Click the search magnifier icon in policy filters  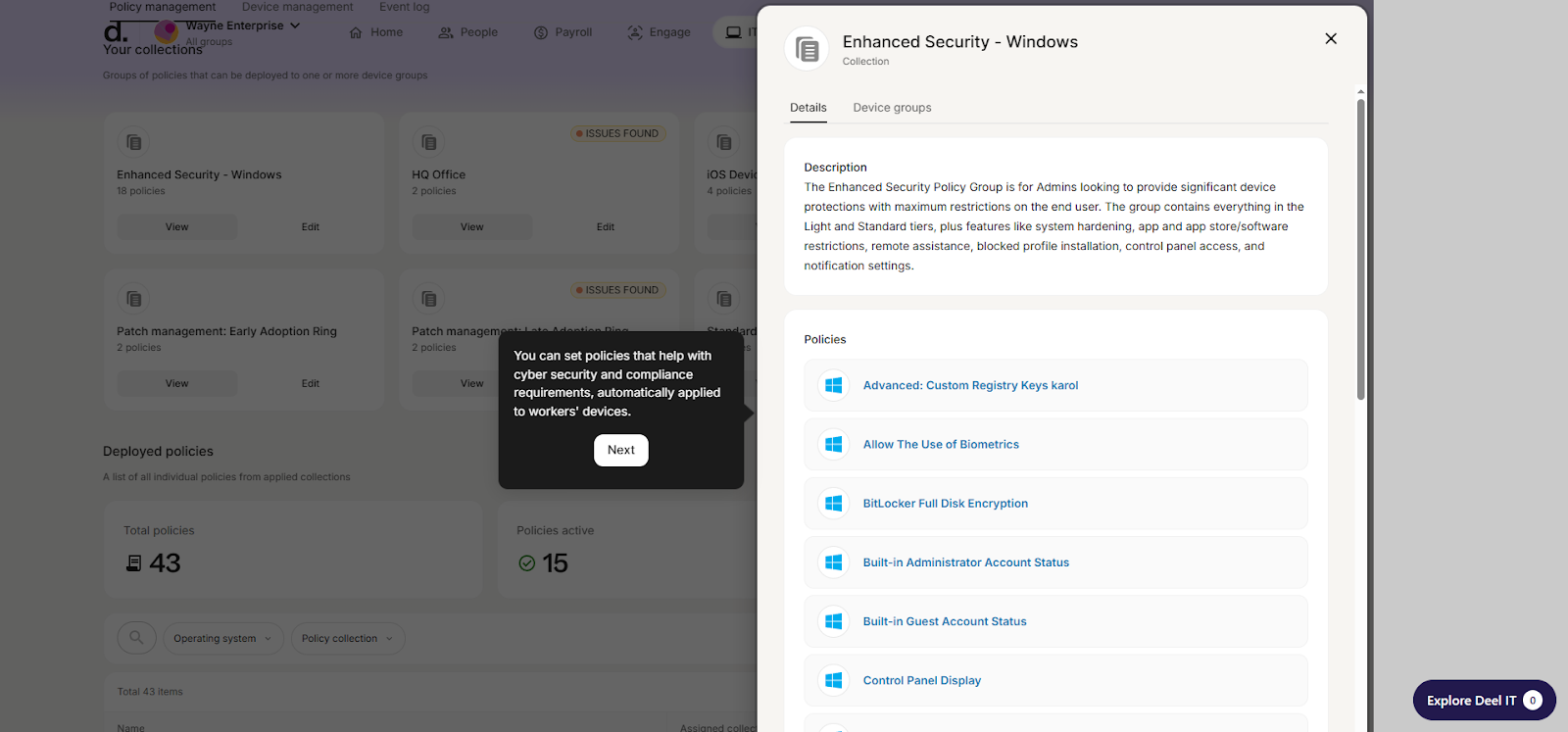(136, 638)
